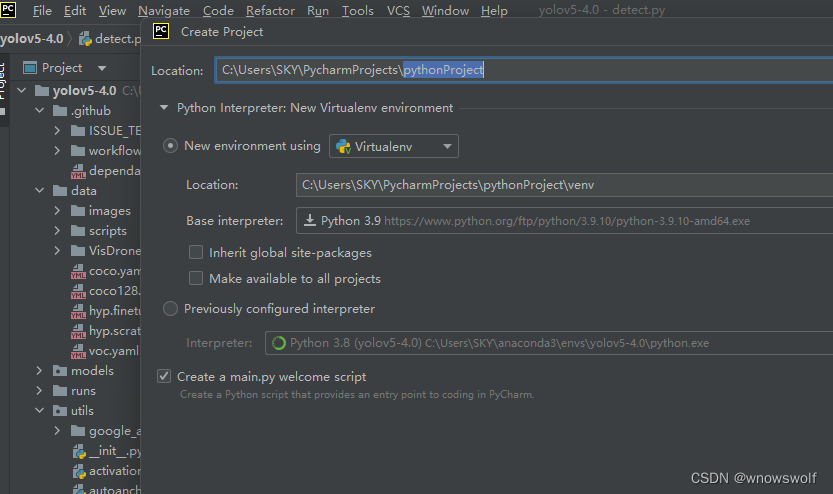833x494 pixels.
Task: Click the activation Python file icon
Action: [79, 471]
